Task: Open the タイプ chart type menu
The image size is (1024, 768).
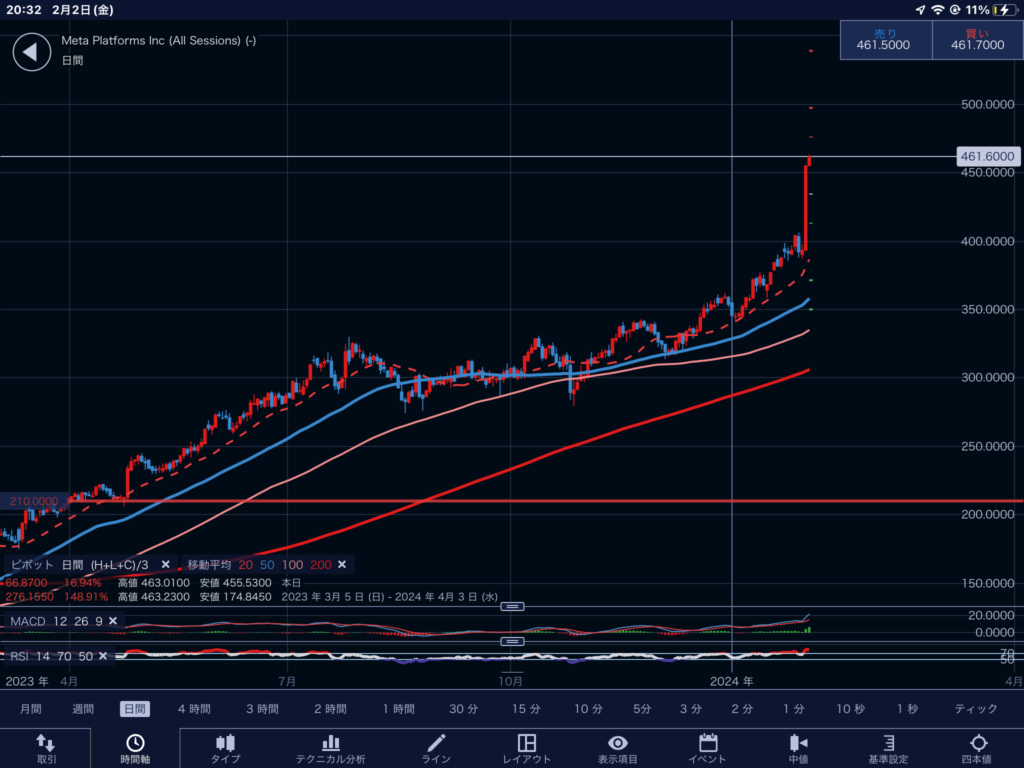Action: point(225,748)
